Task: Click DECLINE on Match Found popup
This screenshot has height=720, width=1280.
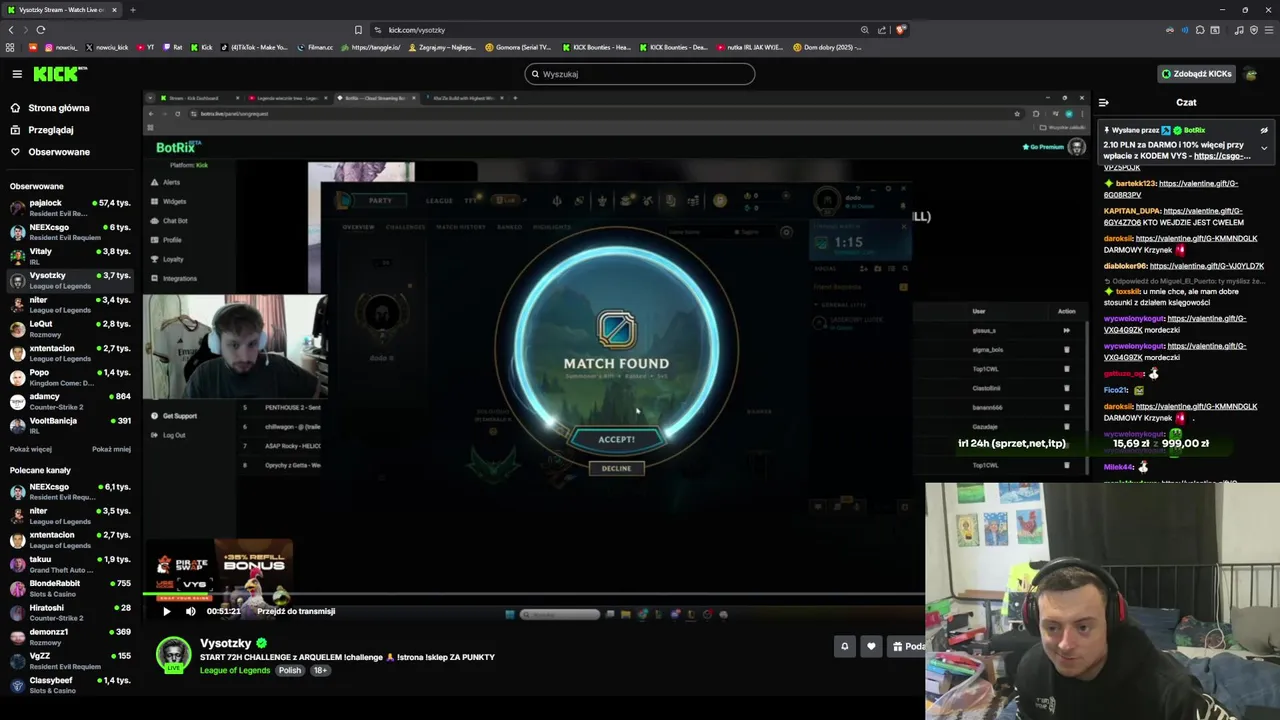Action: pos(616,468)
